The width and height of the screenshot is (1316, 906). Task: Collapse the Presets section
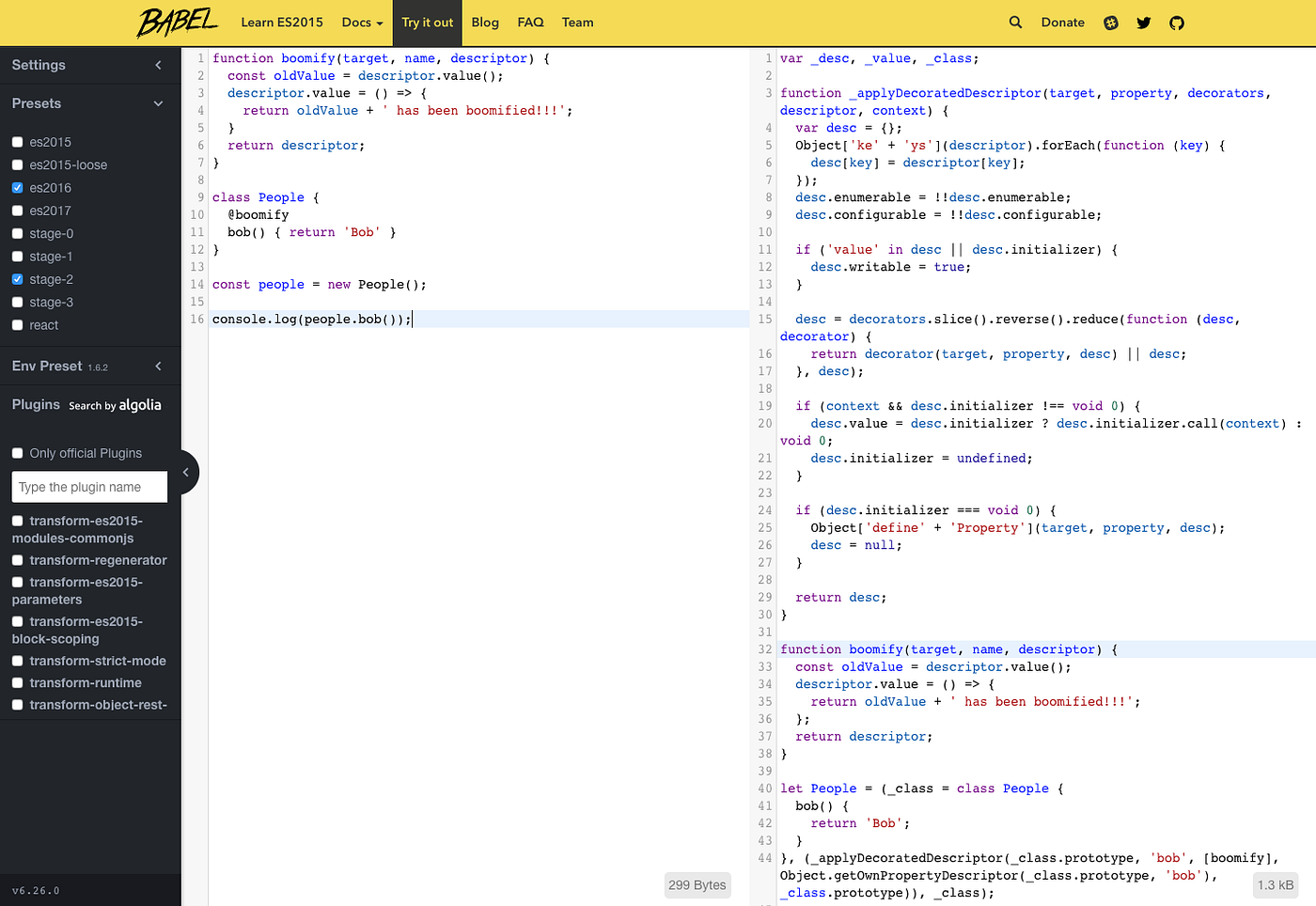pyautogui.click(x=157, y=103)
